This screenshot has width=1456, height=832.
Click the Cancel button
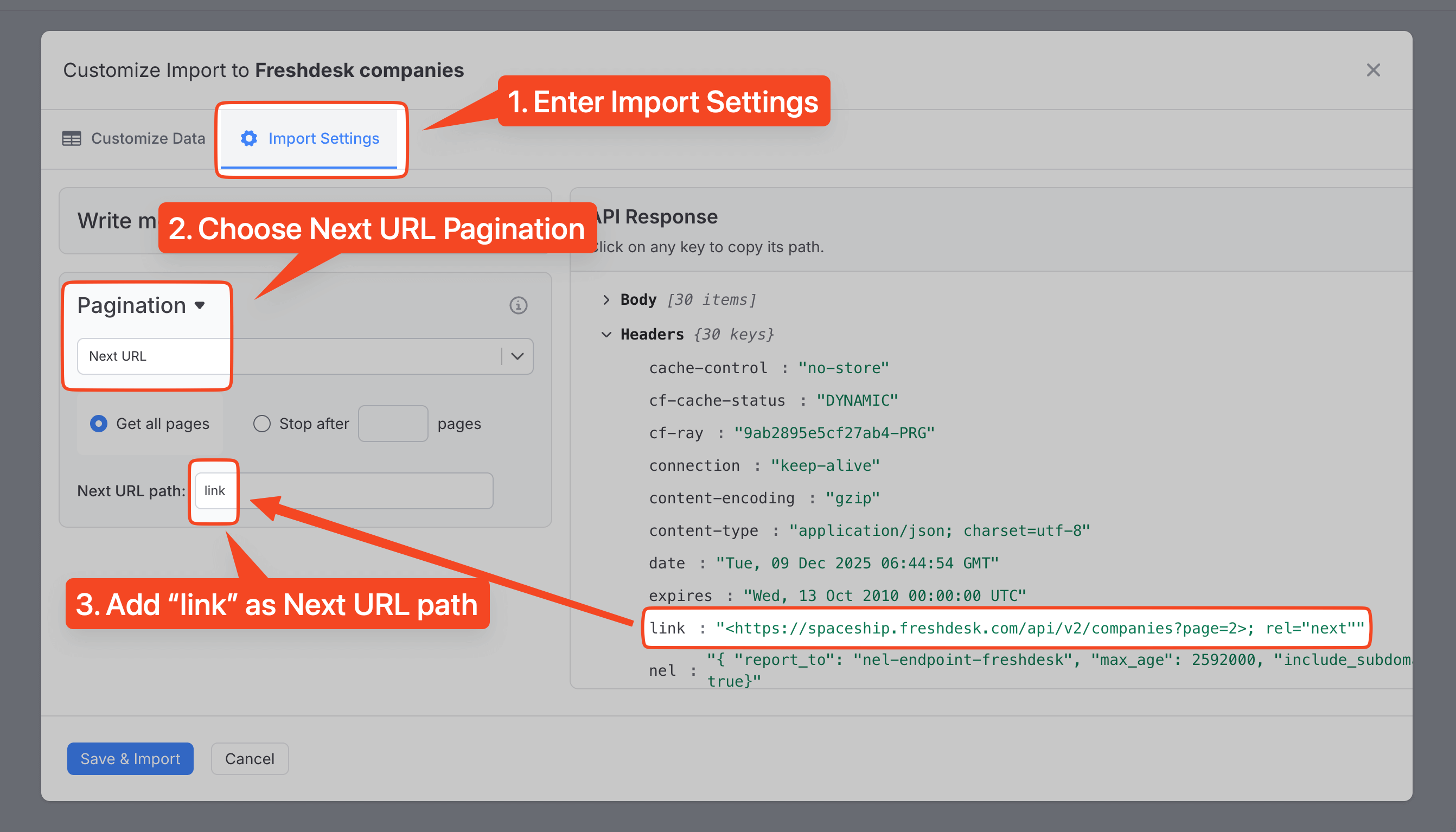point(249,759)
